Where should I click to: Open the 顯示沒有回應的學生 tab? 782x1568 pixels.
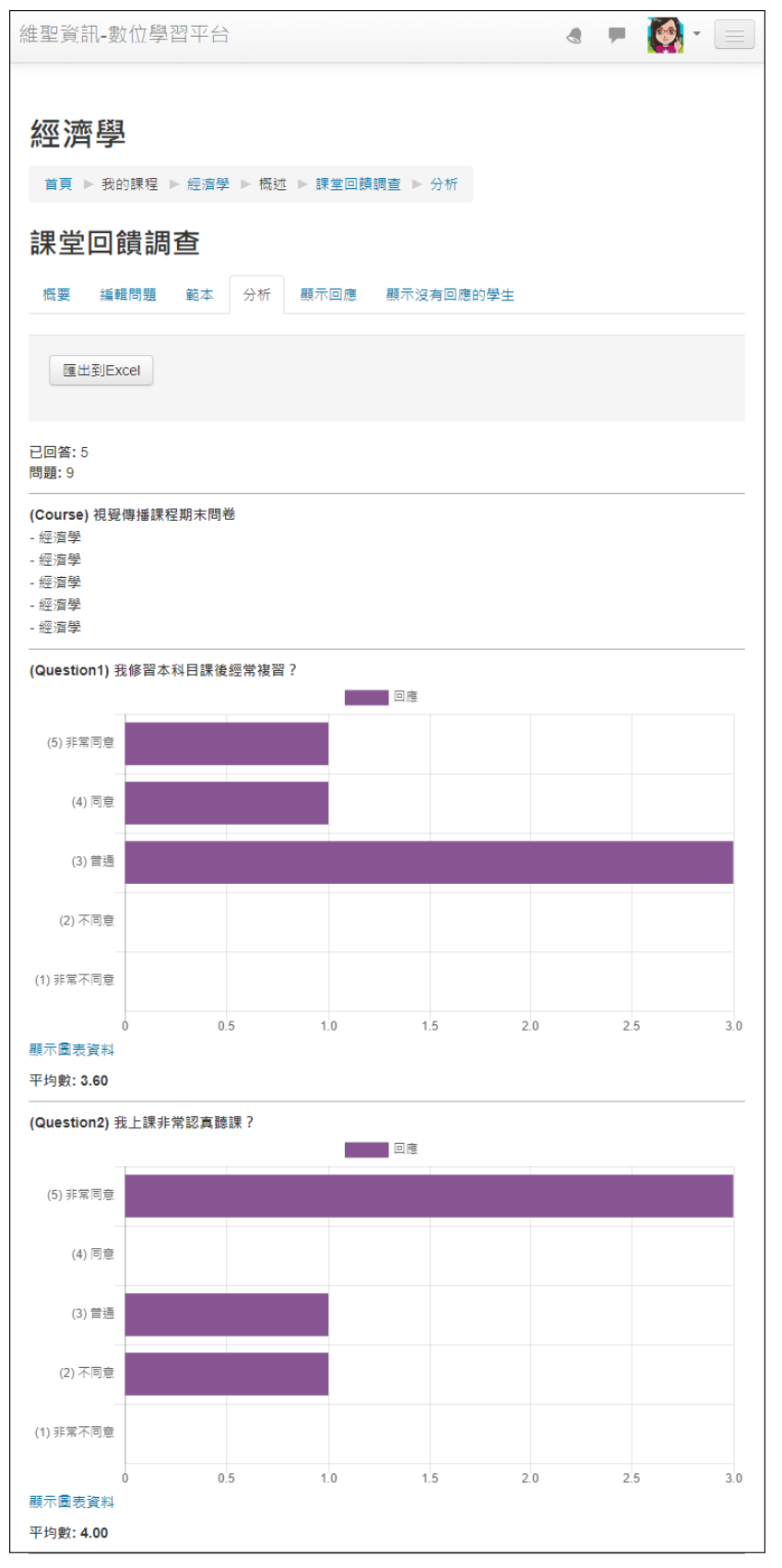pos(450,295)
